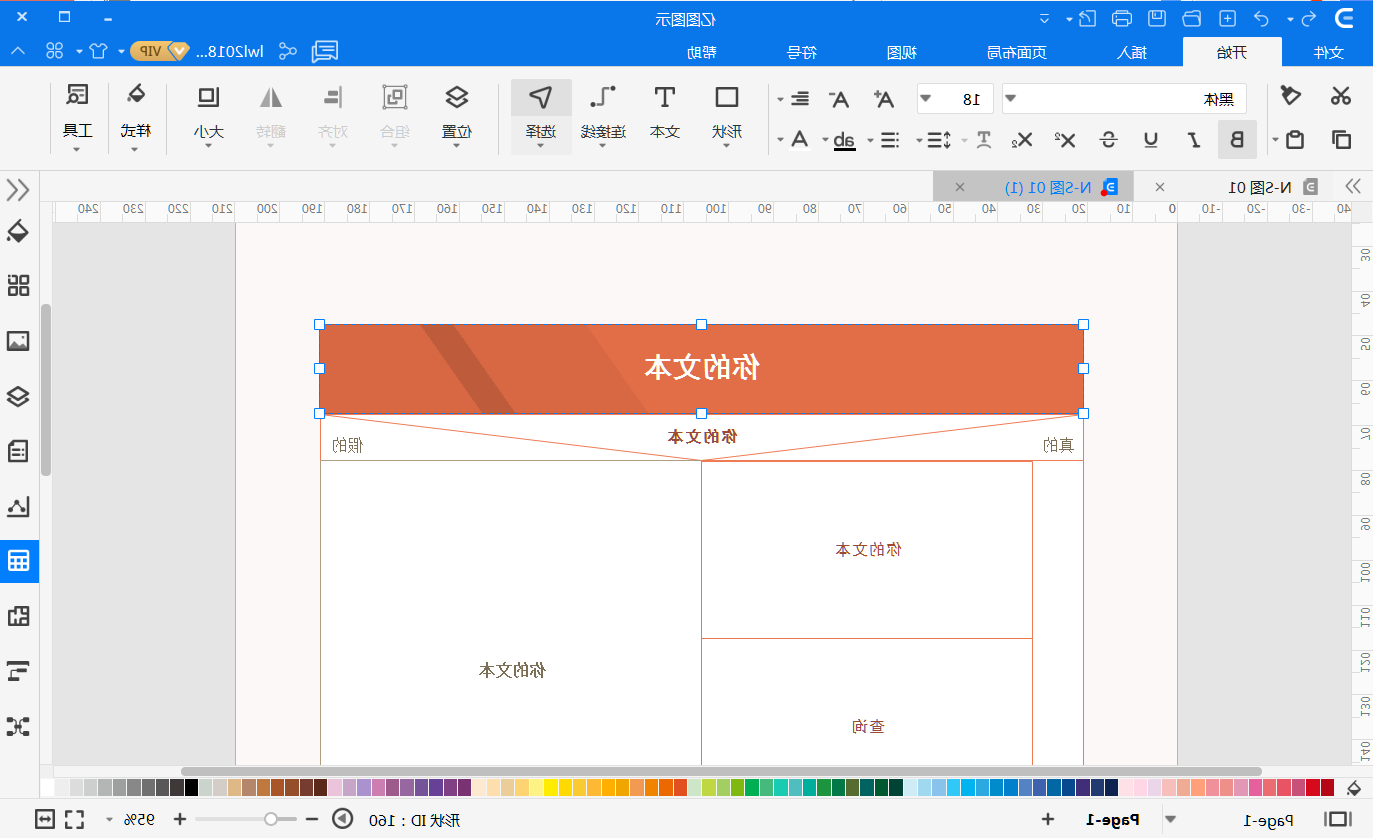The width and height of the screenshot is (1373, 838).
Task: Expand the collapsed side panel chevrons
Action: pos(18,189)
